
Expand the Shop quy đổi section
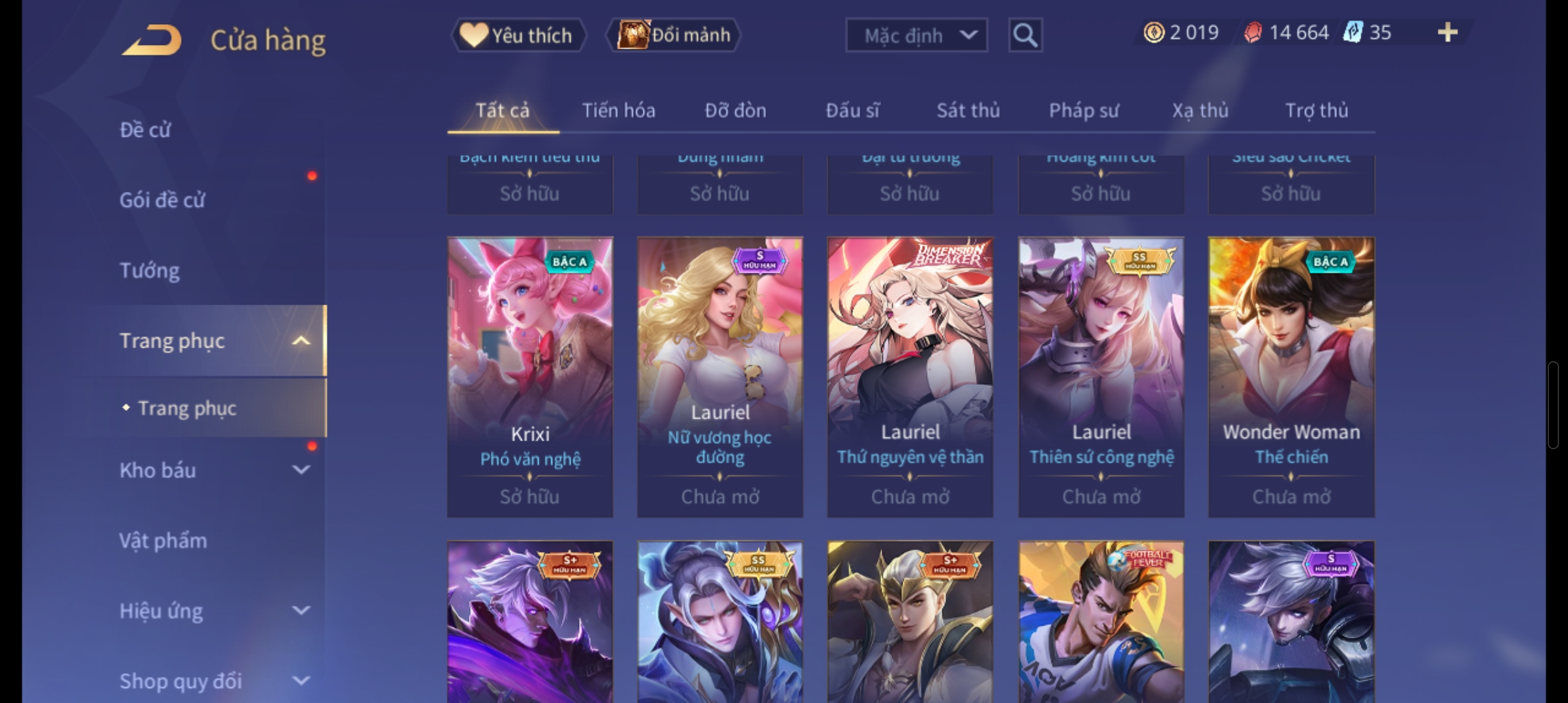(x=301, y=681)
